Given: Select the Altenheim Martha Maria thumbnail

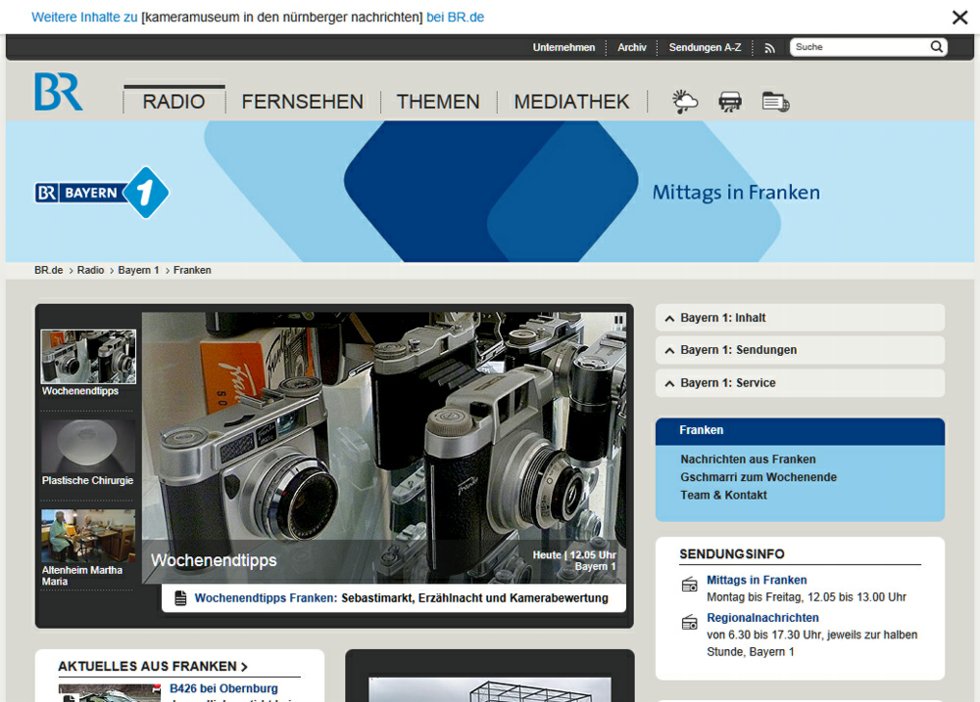Looking at the screenshot, I should pyautogui.click(x=88, y=536).
